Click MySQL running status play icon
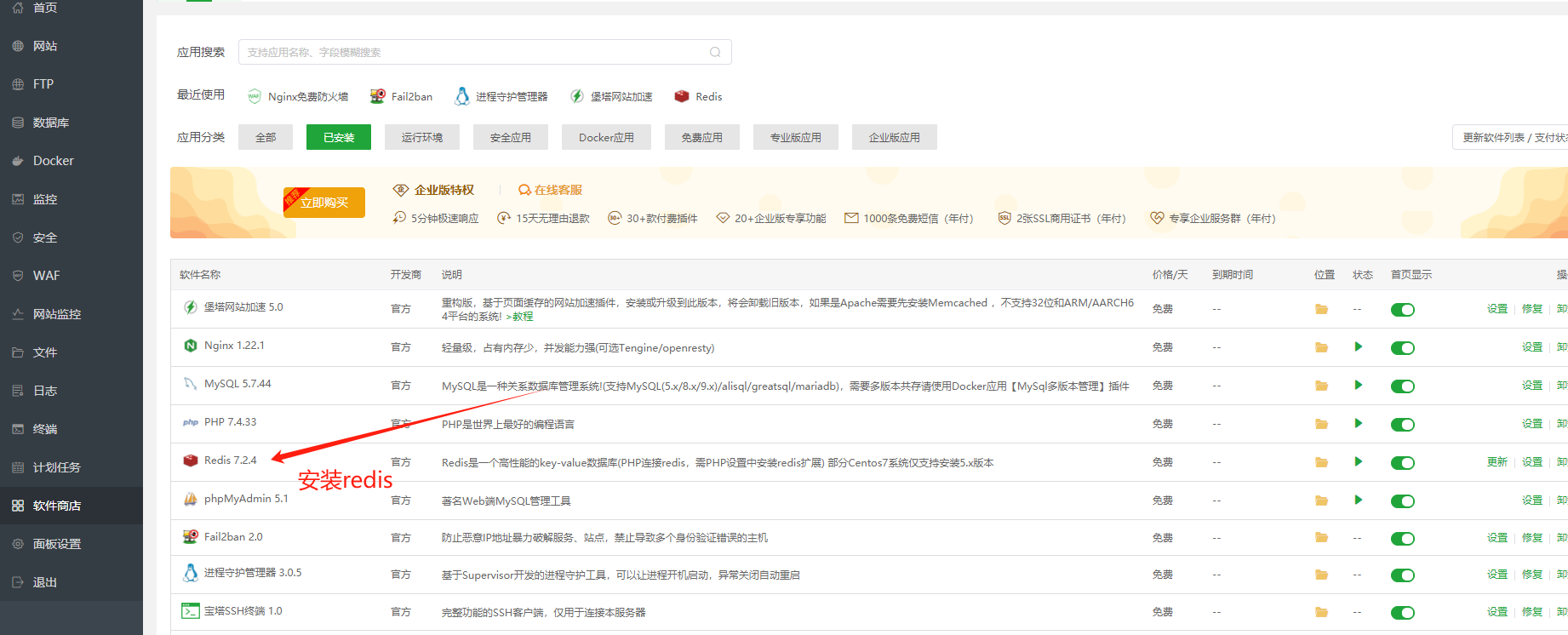Viewport: 1568px width, 635px height. click(1359, 385)
